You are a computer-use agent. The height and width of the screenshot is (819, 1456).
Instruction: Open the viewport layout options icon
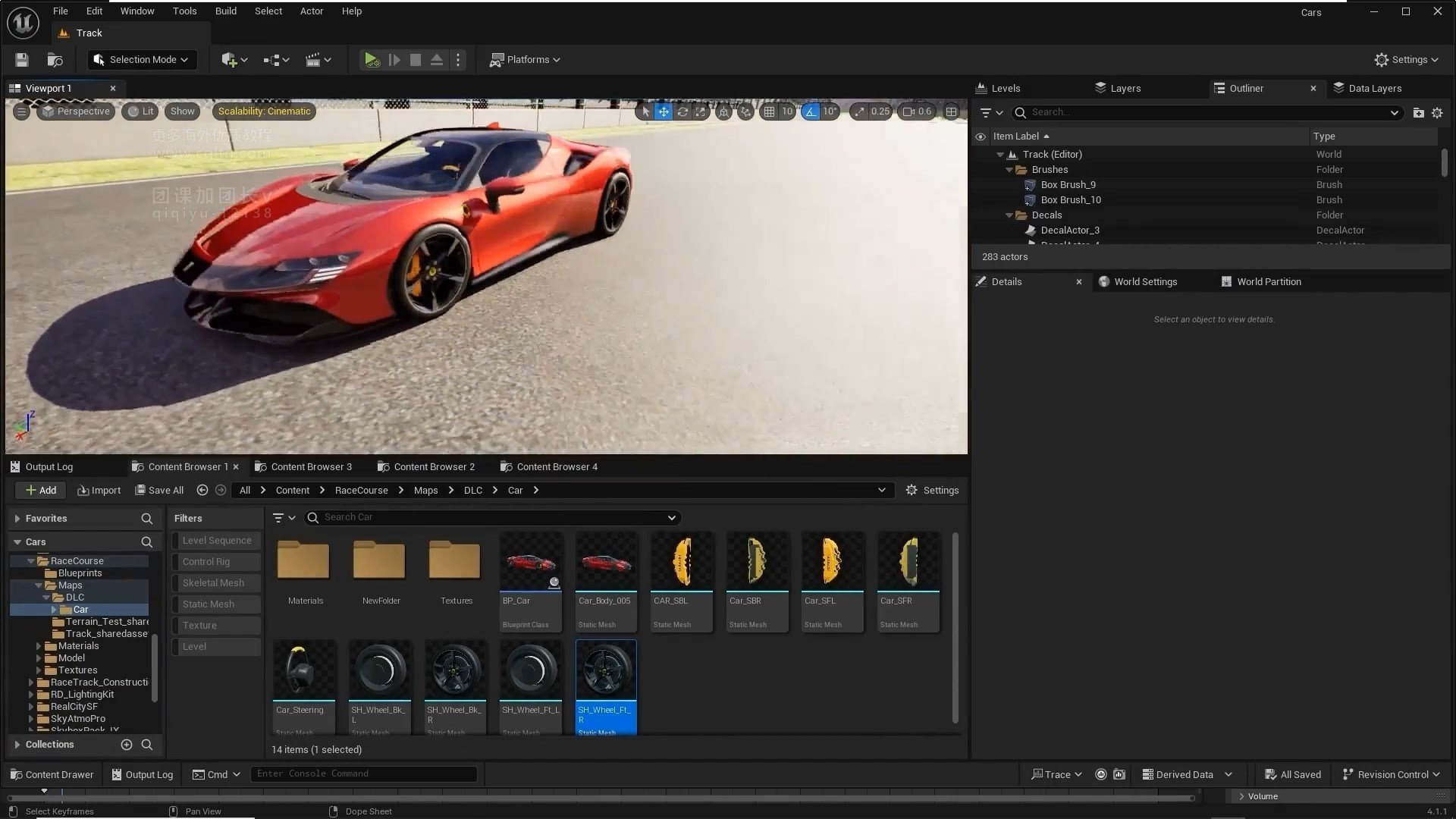click(x=951, y=111)
